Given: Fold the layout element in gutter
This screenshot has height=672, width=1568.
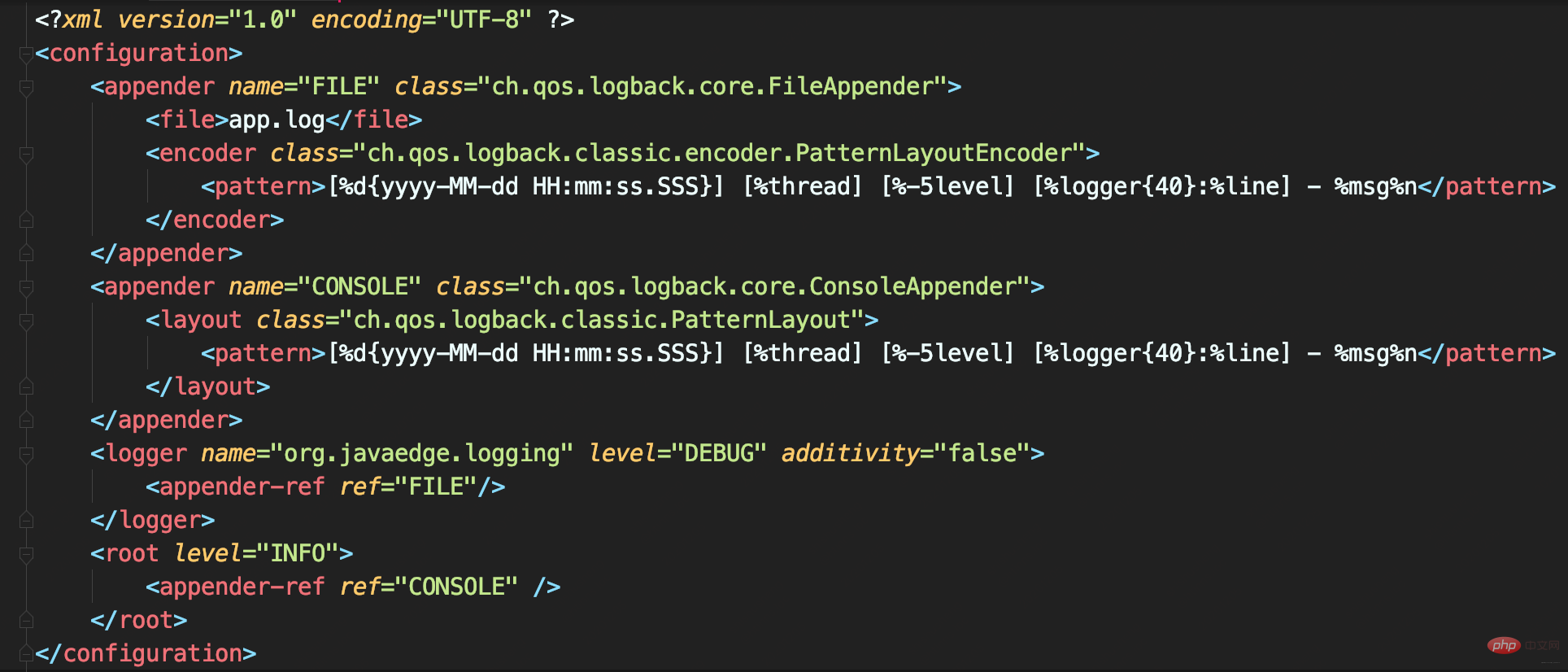Looking at the screenshot, I should (26, 321).
